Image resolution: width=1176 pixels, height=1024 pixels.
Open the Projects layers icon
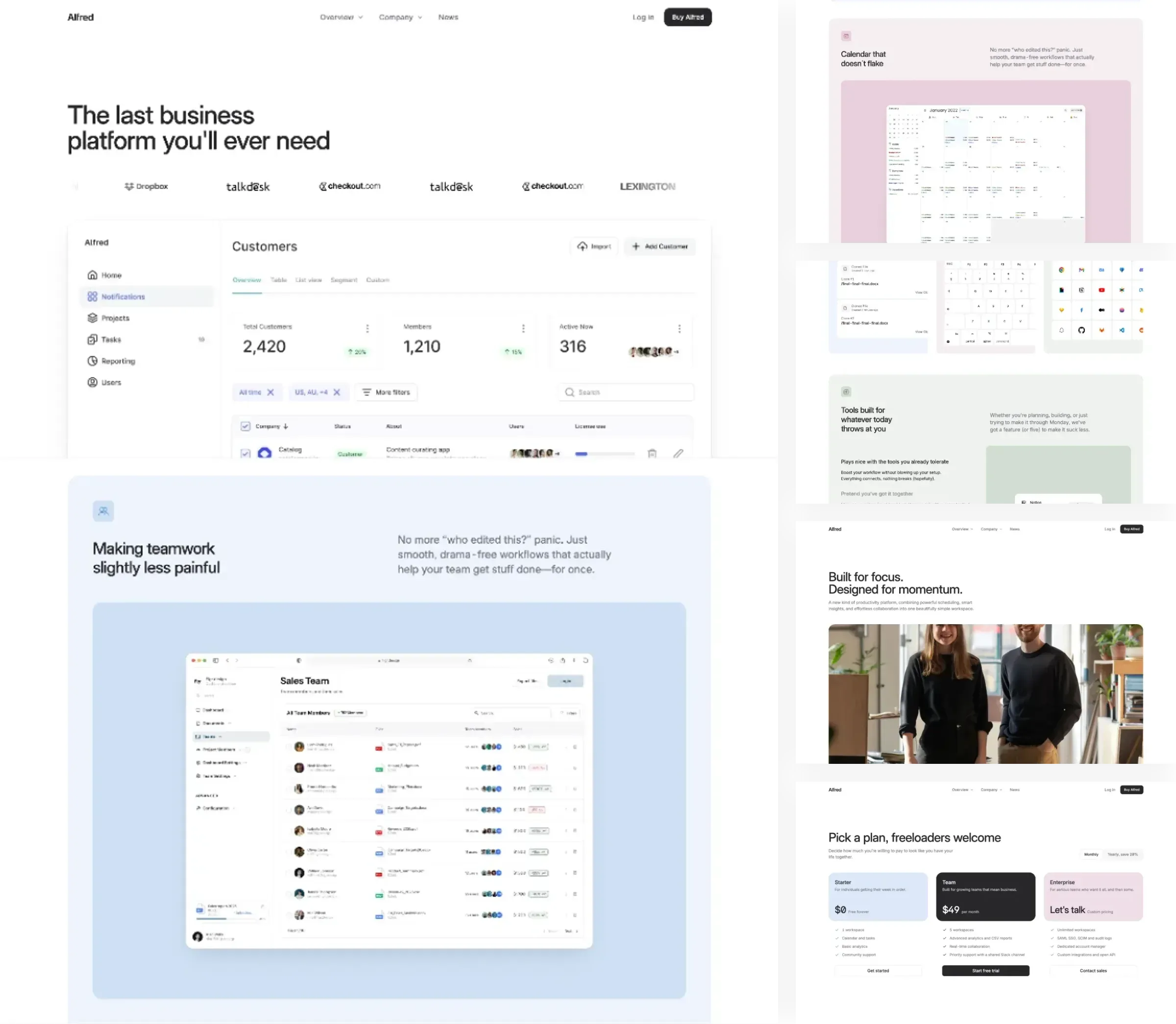(x=92, y=317)
